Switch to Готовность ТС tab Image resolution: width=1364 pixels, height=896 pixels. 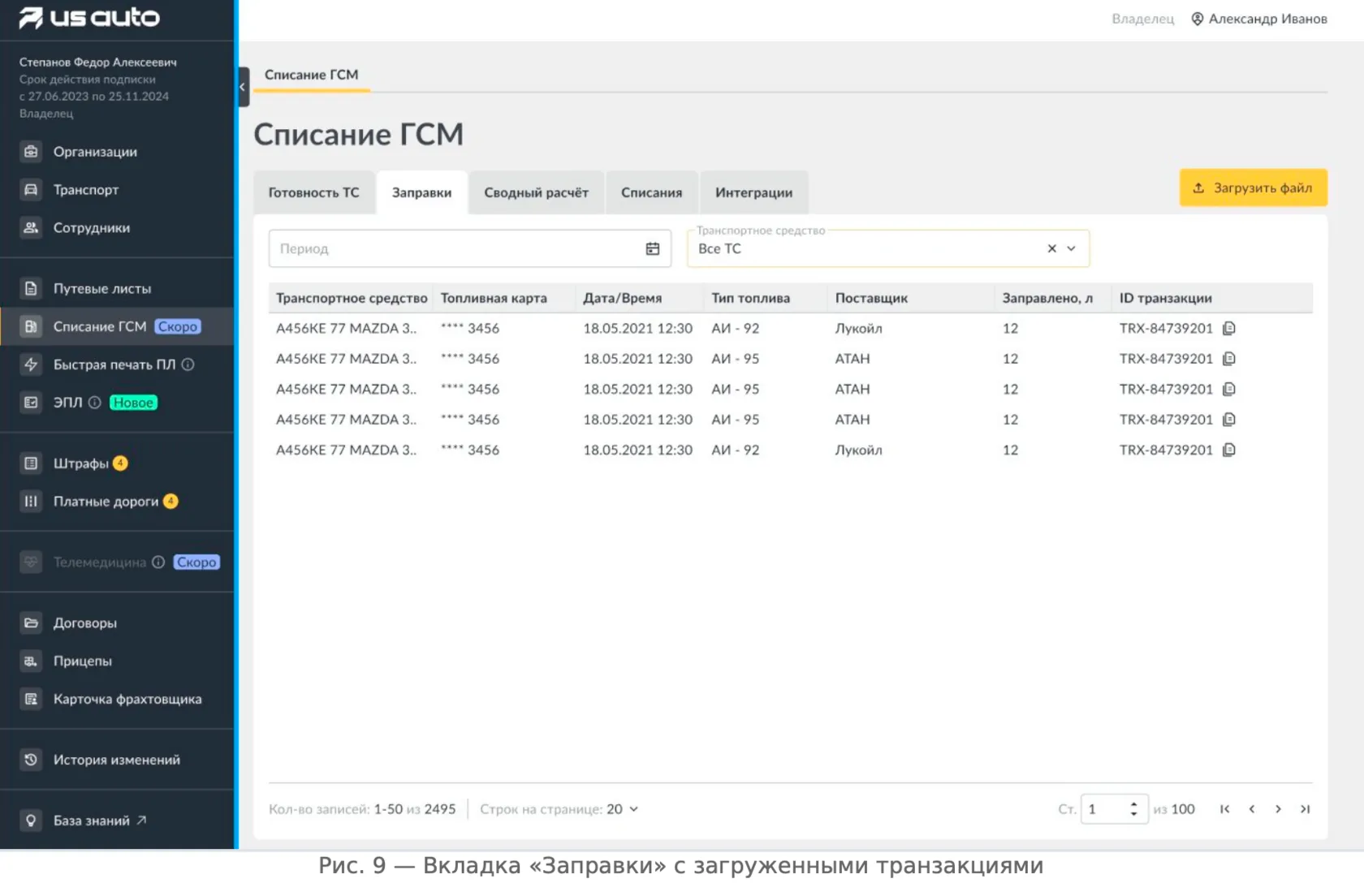(x=314, y=192)
